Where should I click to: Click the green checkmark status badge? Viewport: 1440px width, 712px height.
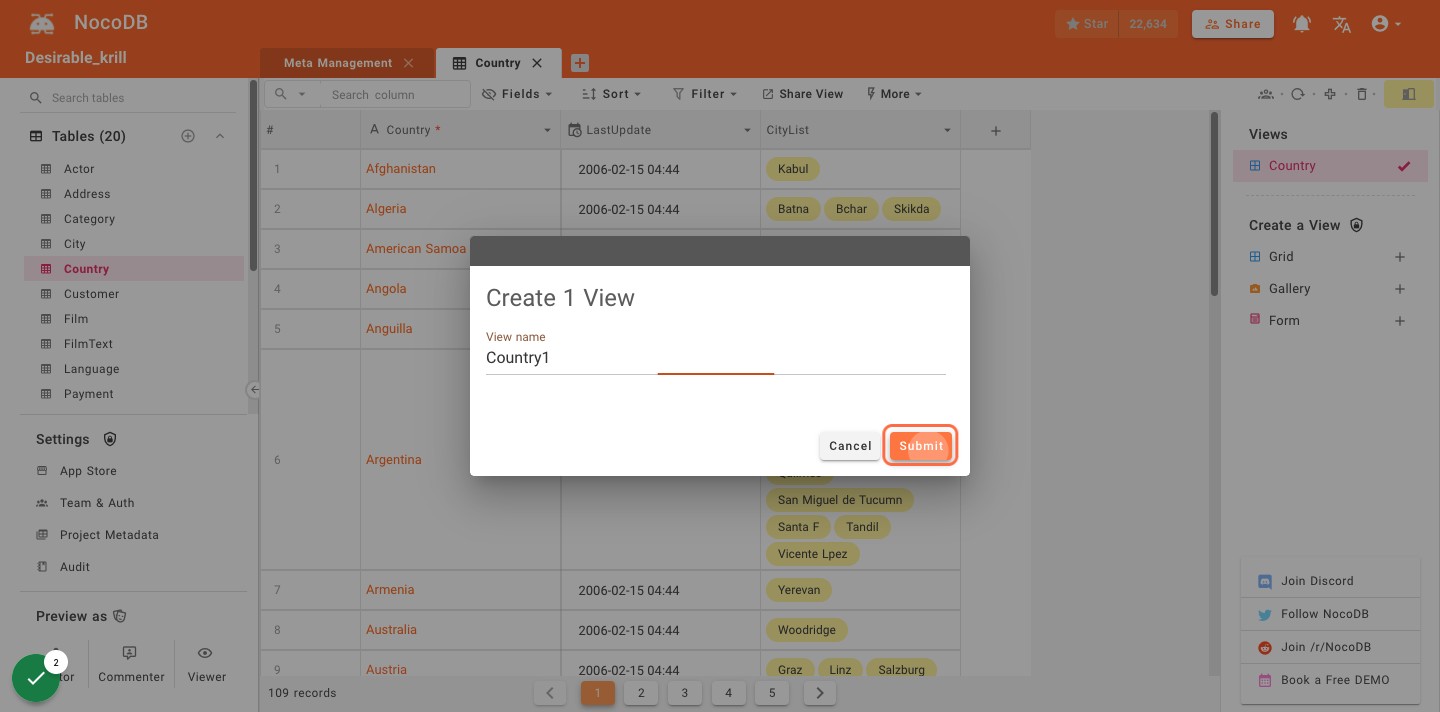pos(36,678)
